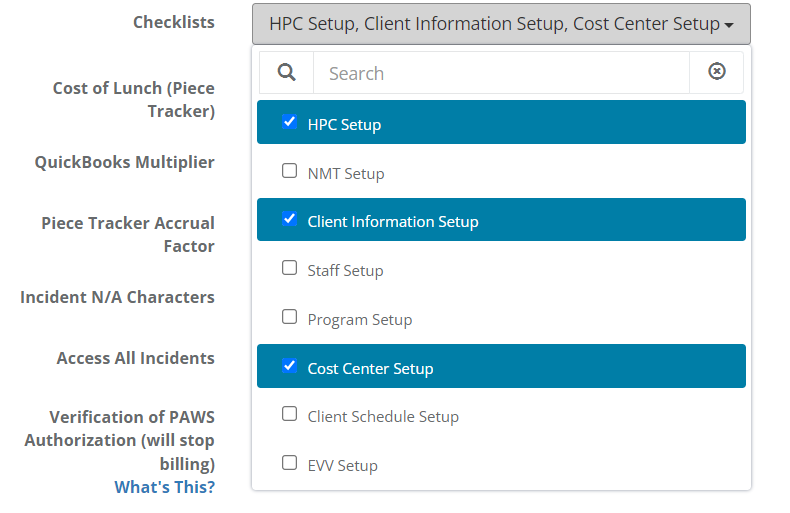Uncheck the Client Information Setup checkbox
The image size is (790, 513).
(289, 219)
